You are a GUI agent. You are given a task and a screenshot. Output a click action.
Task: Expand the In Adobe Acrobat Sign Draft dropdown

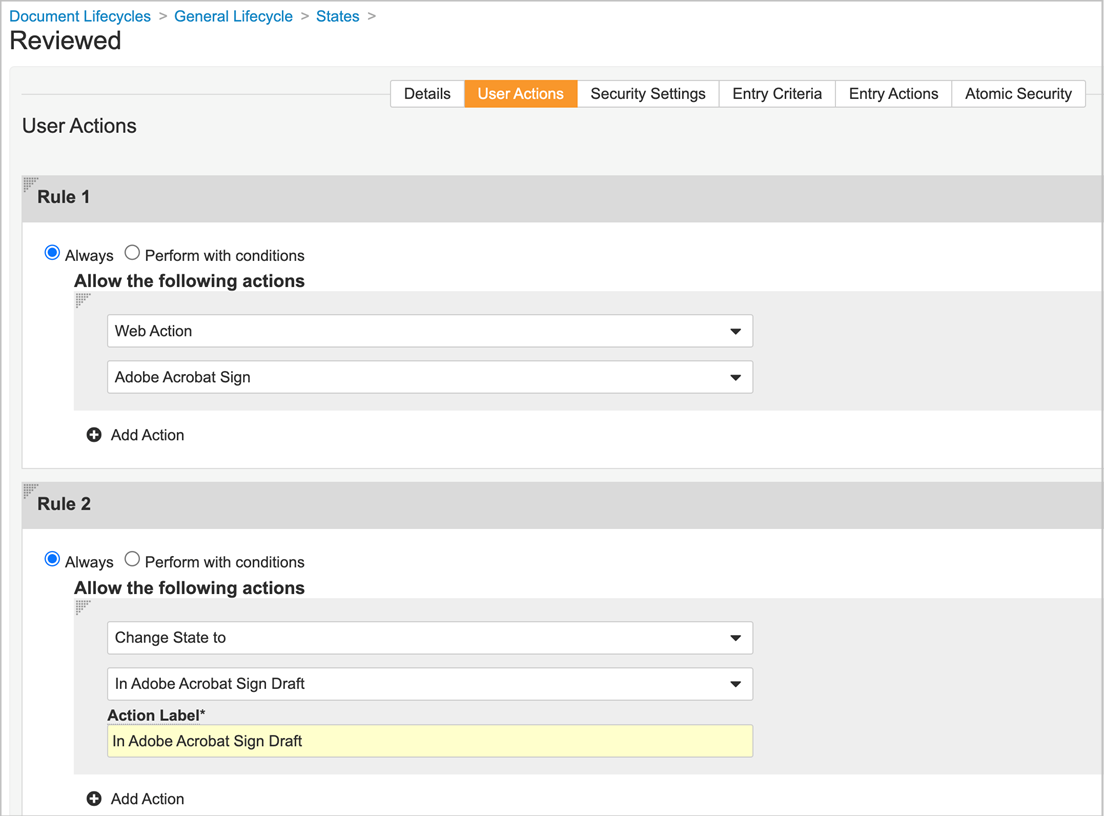point(429,684)
